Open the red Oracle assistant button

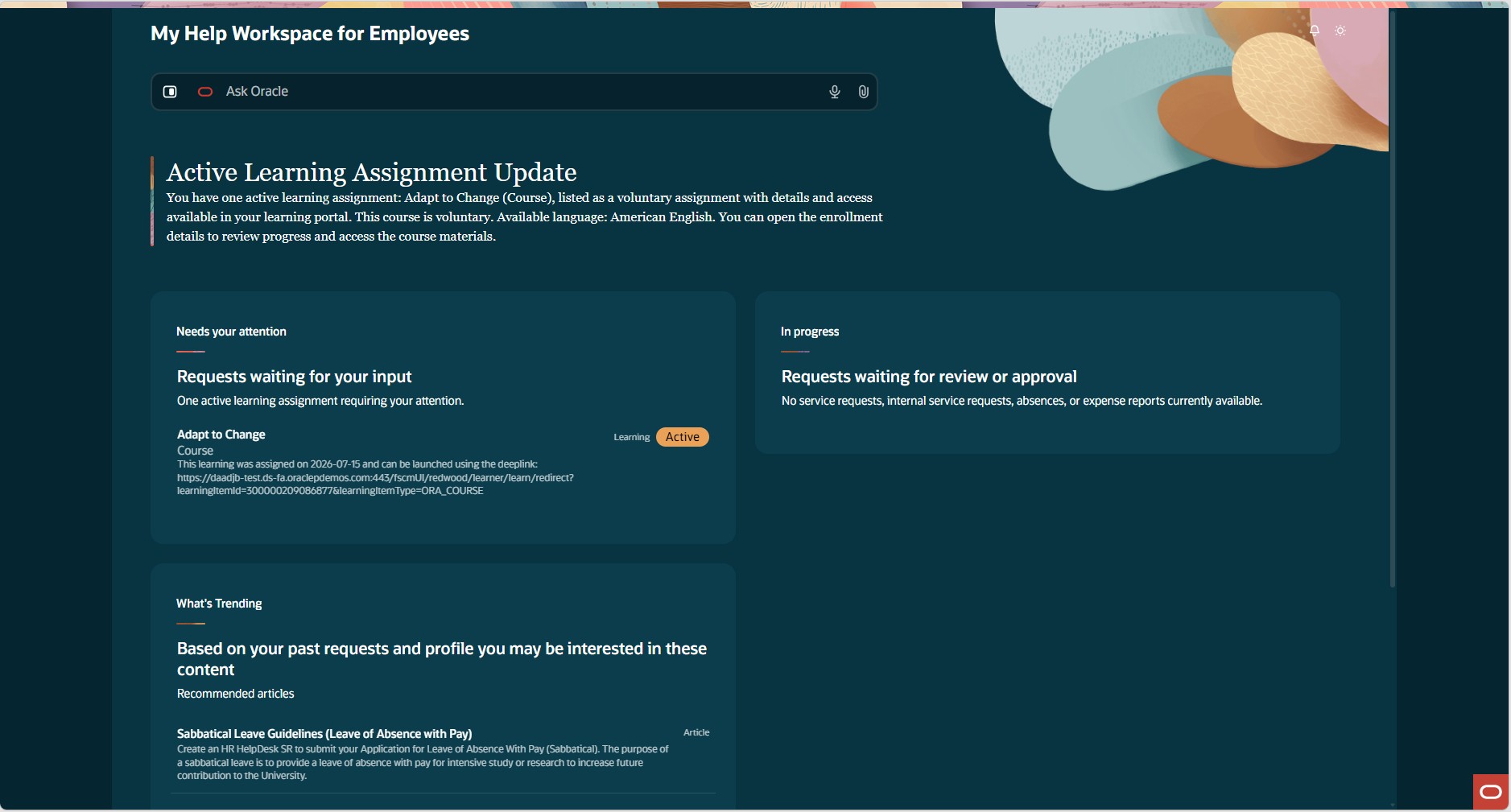(1491, 792)
